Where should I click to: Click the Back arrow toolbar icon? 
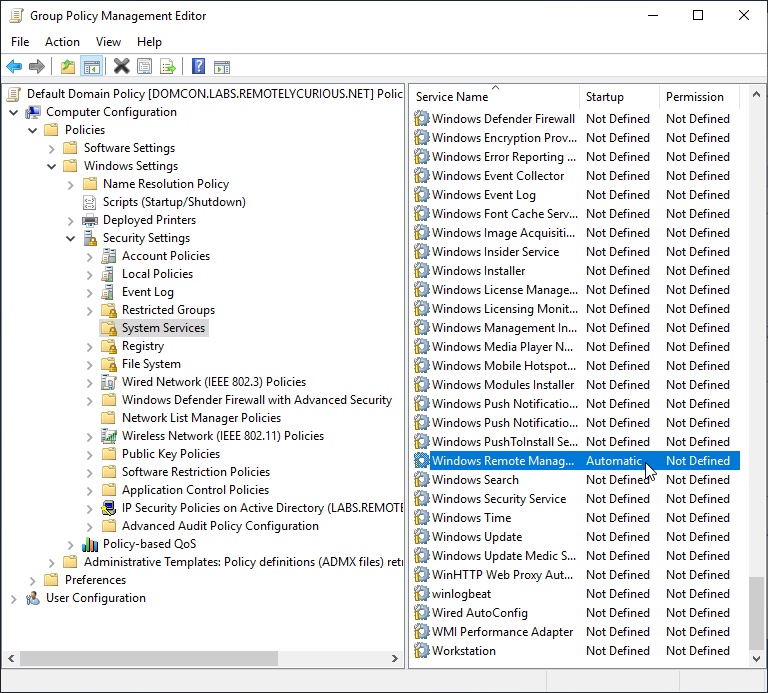14,66
